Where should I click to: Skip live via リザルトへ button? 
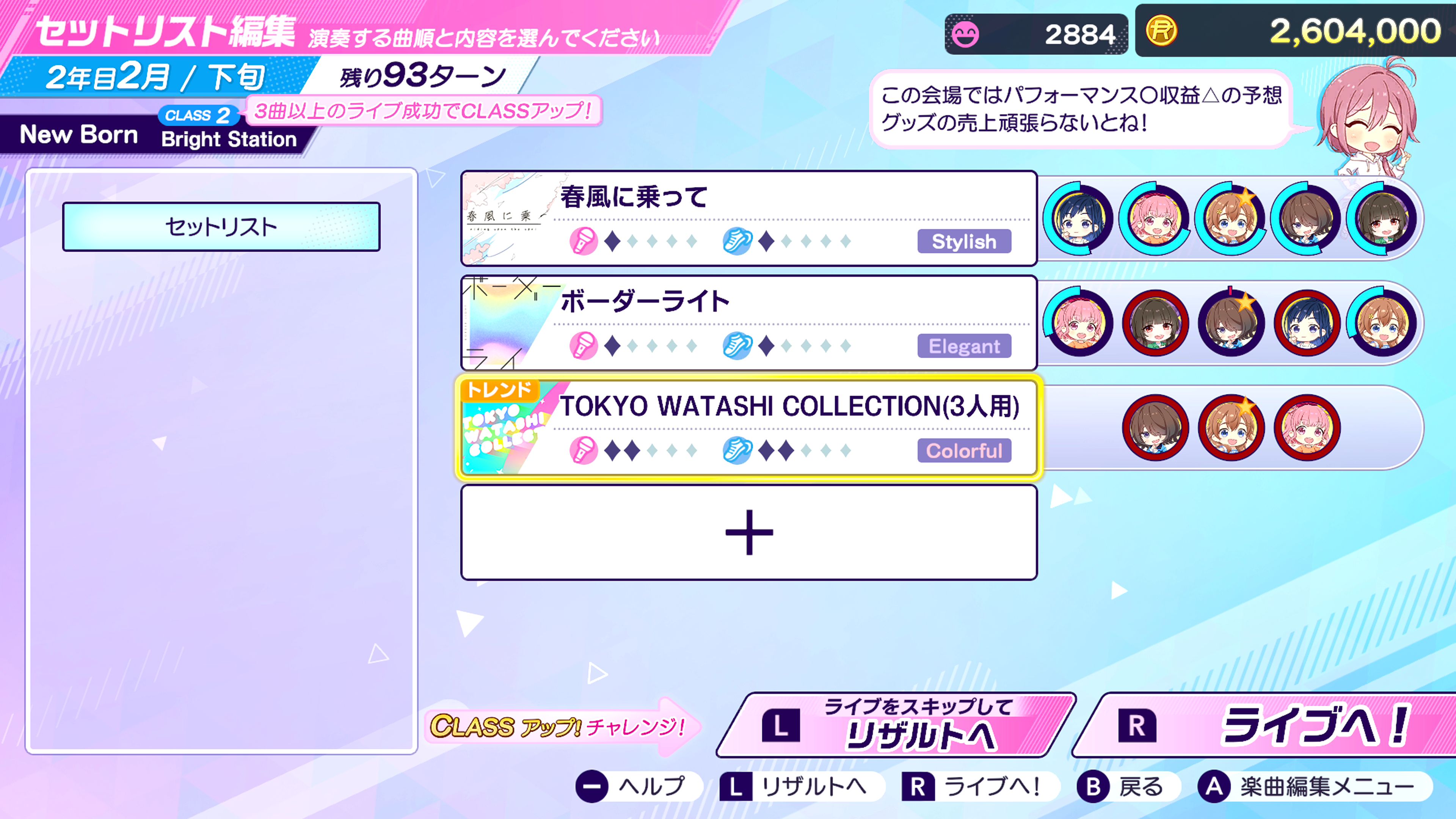[x=896, y=725]
